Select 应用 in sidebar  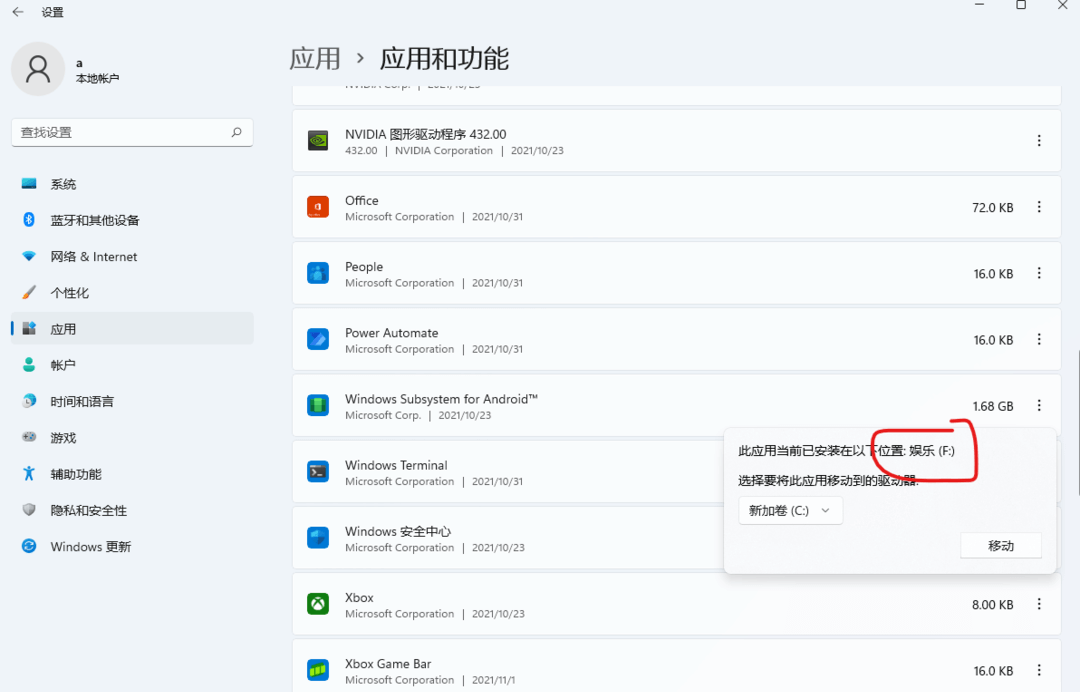pos(132,329)
